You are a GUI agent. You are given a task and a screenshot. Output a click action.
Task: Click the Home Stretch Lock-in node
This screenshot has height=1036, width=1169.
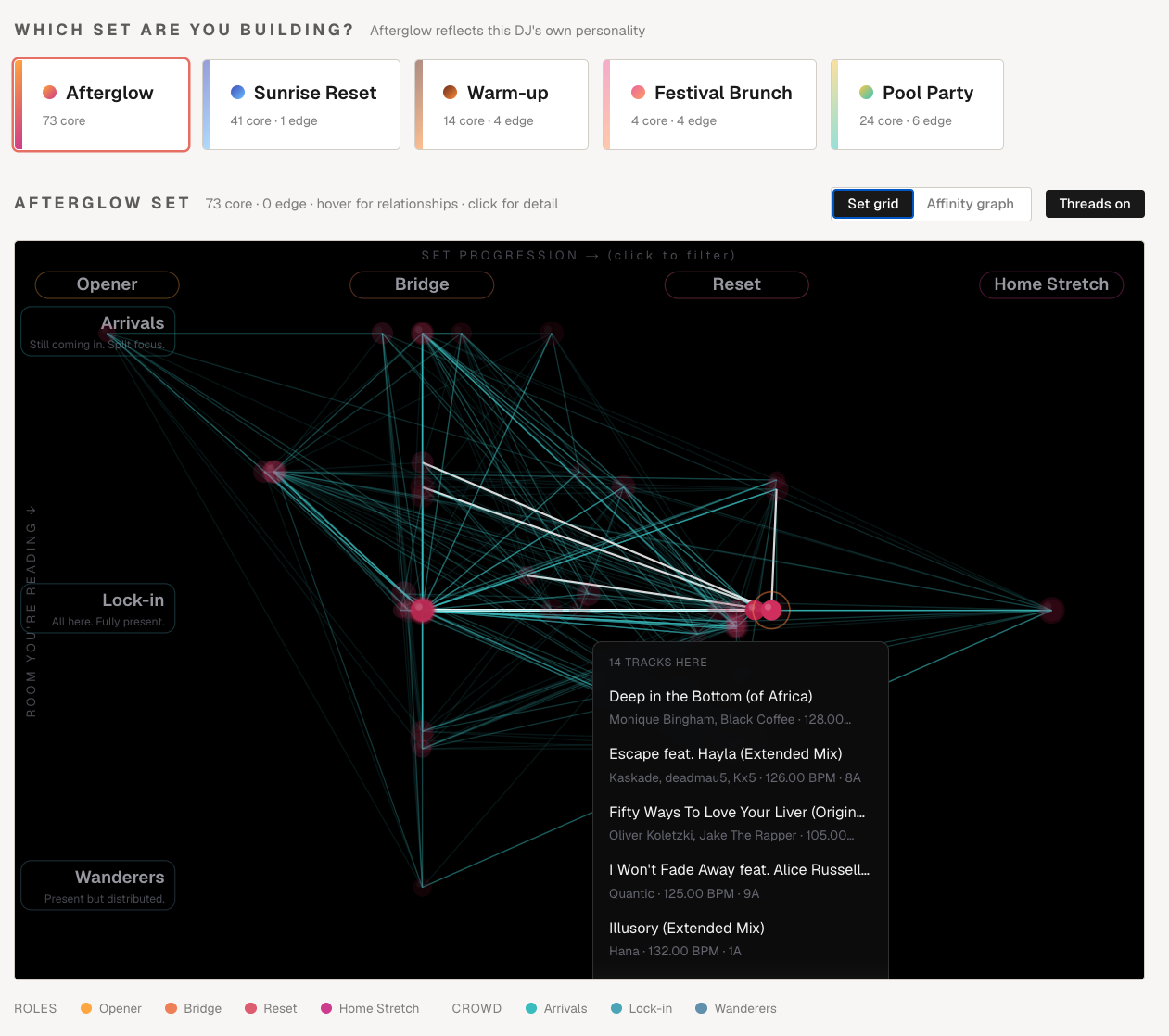[1051, 610]
